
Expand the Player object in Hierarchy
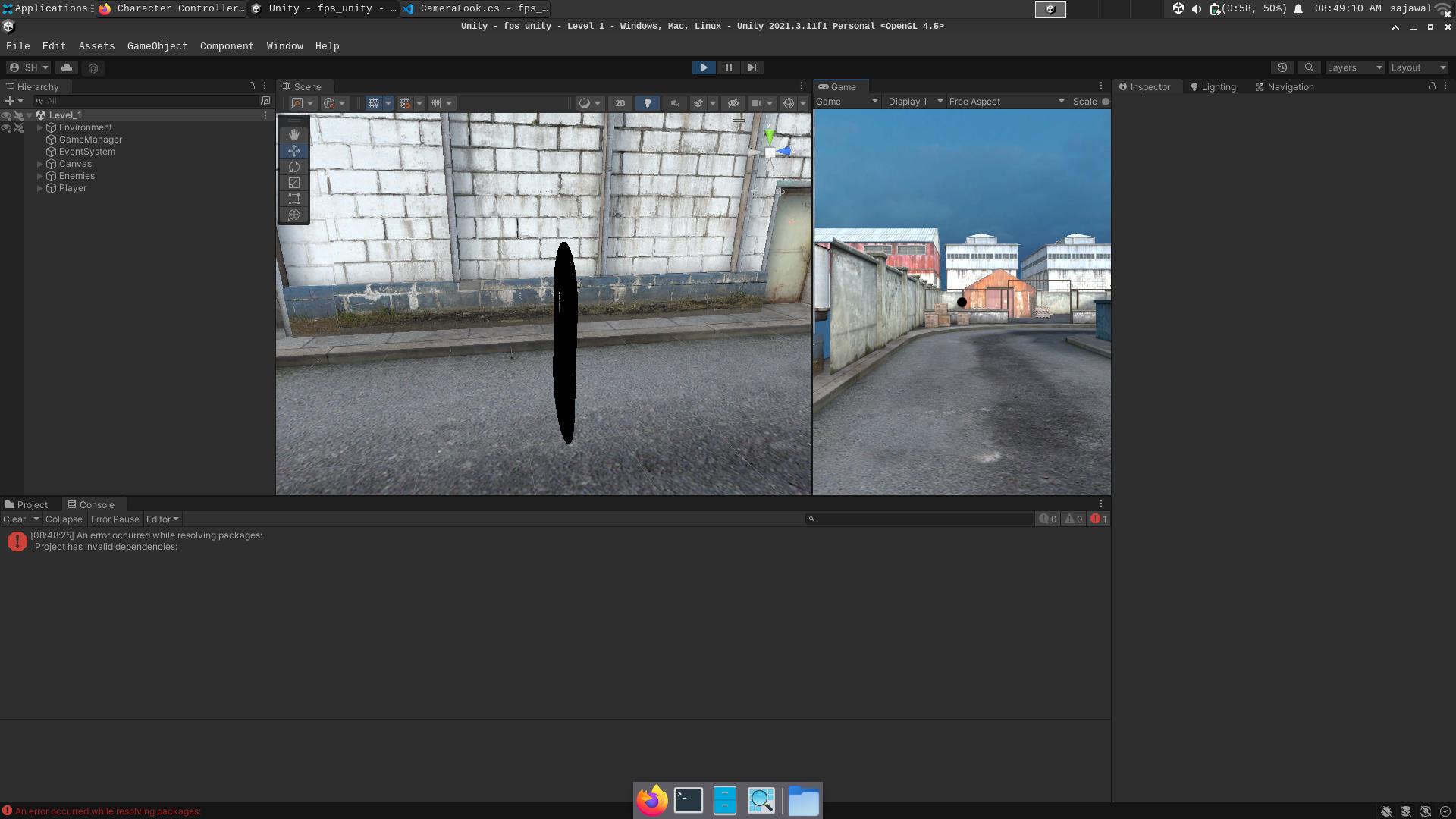point(40,188)
